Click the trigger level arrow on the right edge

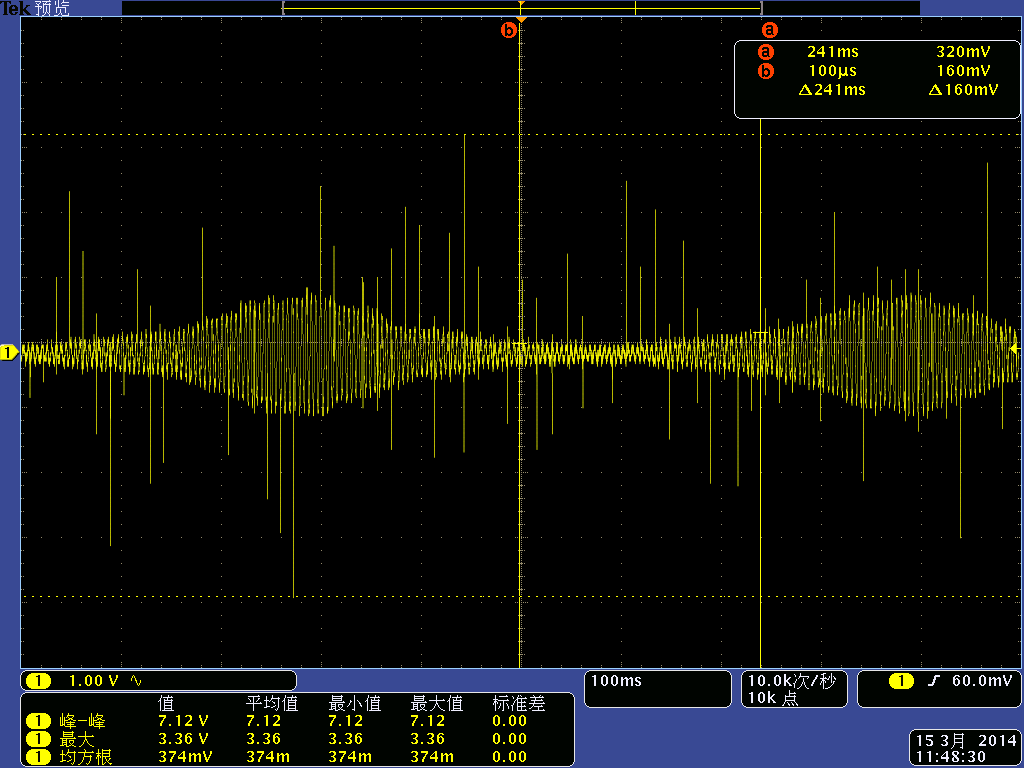click(x=1014, y=349)
